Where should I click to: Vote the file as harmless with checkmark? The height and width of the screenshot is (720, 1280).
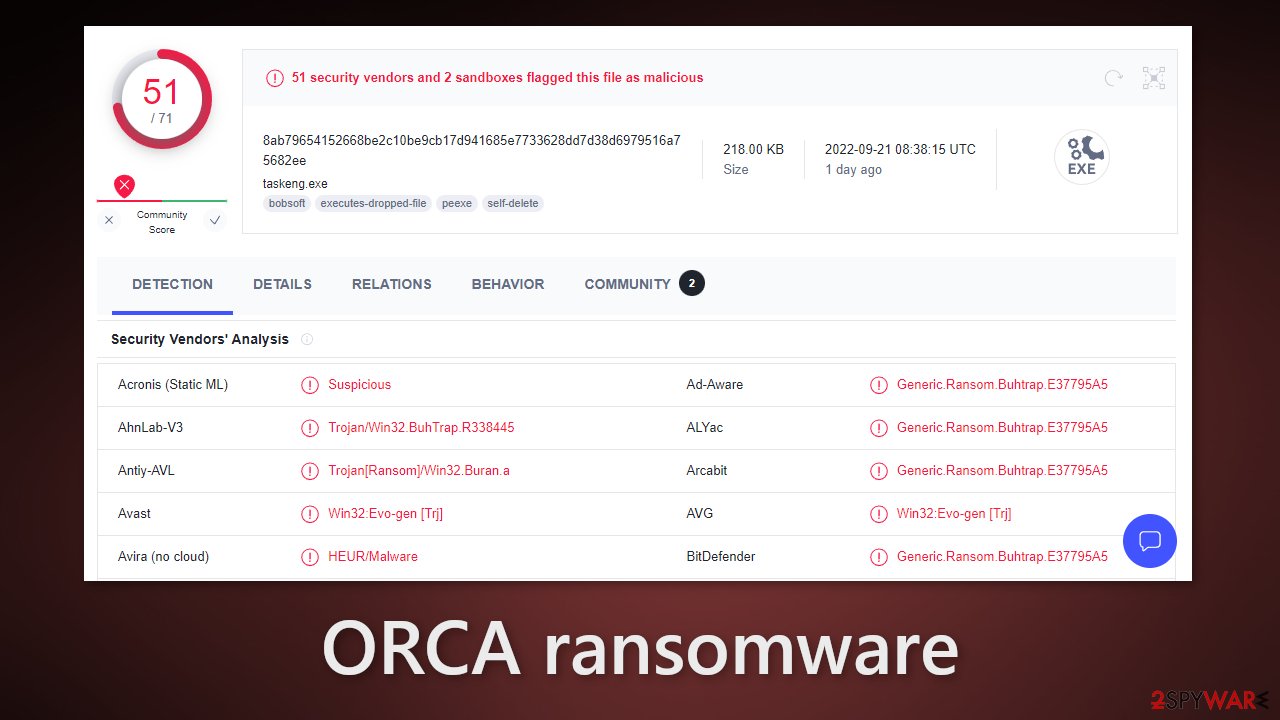215,220
